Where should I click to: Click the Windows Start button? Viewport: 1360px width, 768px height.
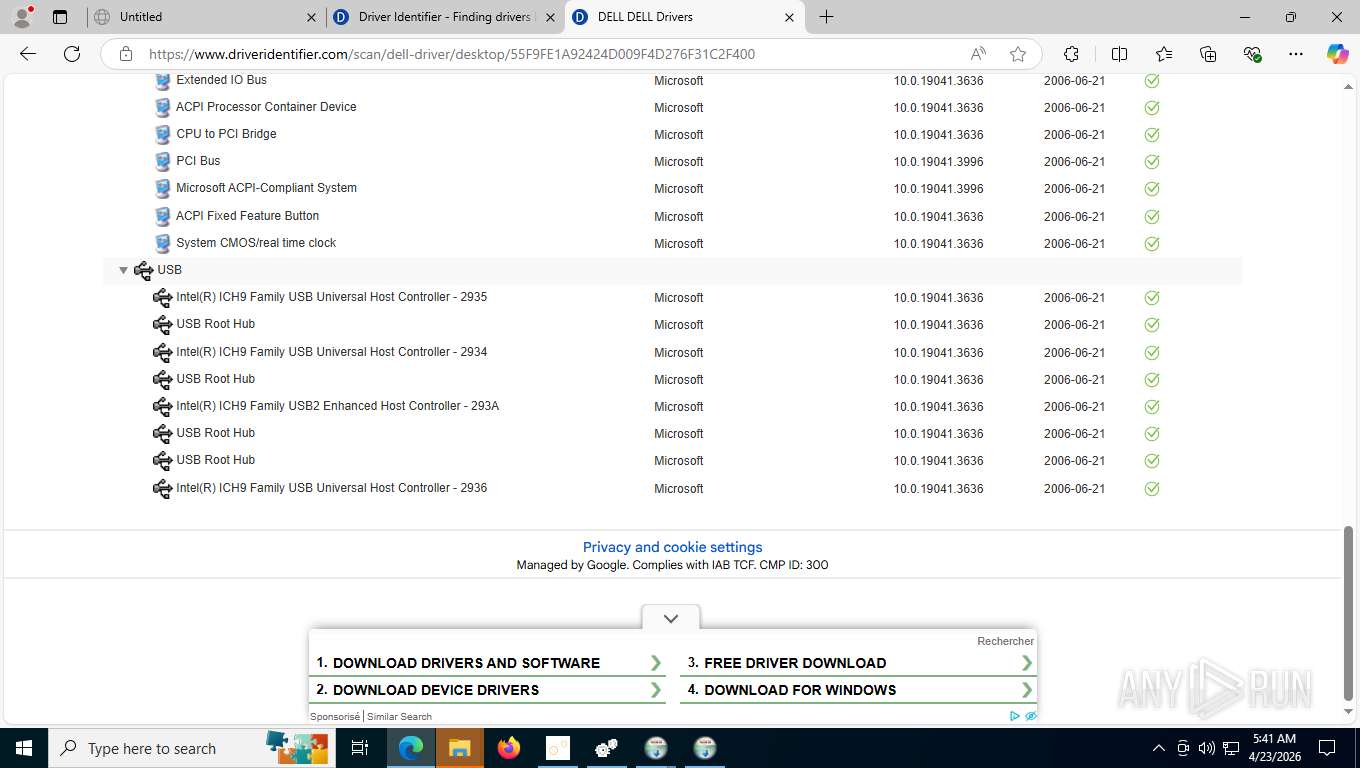click(23, 748)
